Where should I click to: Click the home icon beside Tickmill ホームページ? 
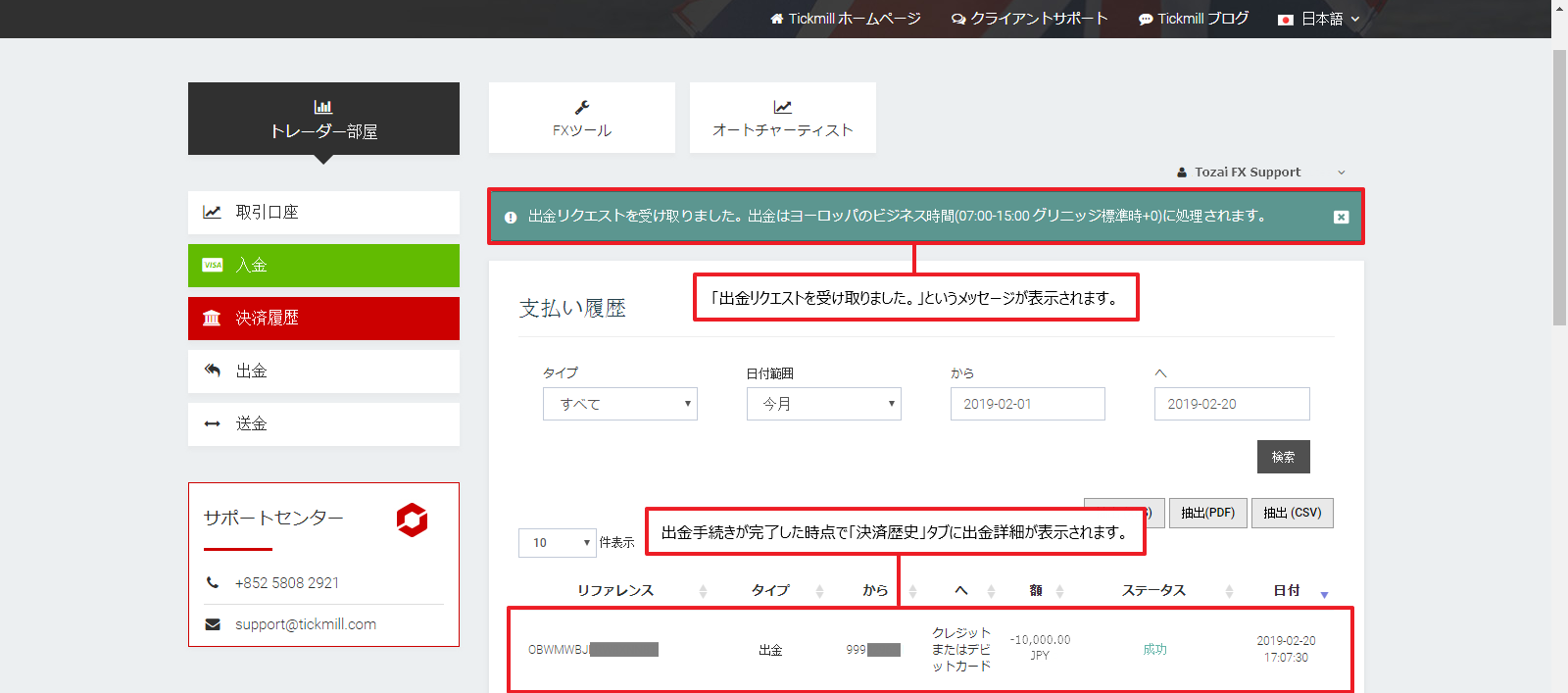click(x=777, y=19)
